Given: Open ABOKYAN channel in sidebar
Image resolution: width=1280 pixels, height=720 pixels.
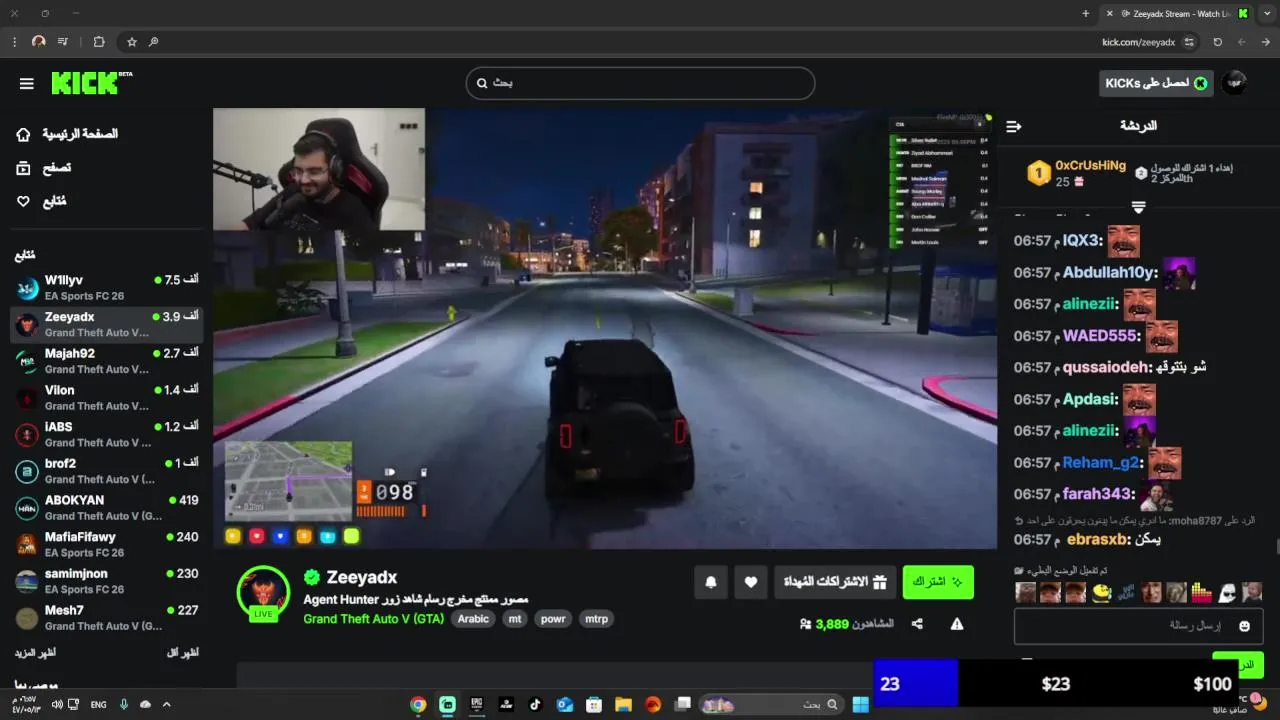Looking at the screenshot, I should coord(106,508).
